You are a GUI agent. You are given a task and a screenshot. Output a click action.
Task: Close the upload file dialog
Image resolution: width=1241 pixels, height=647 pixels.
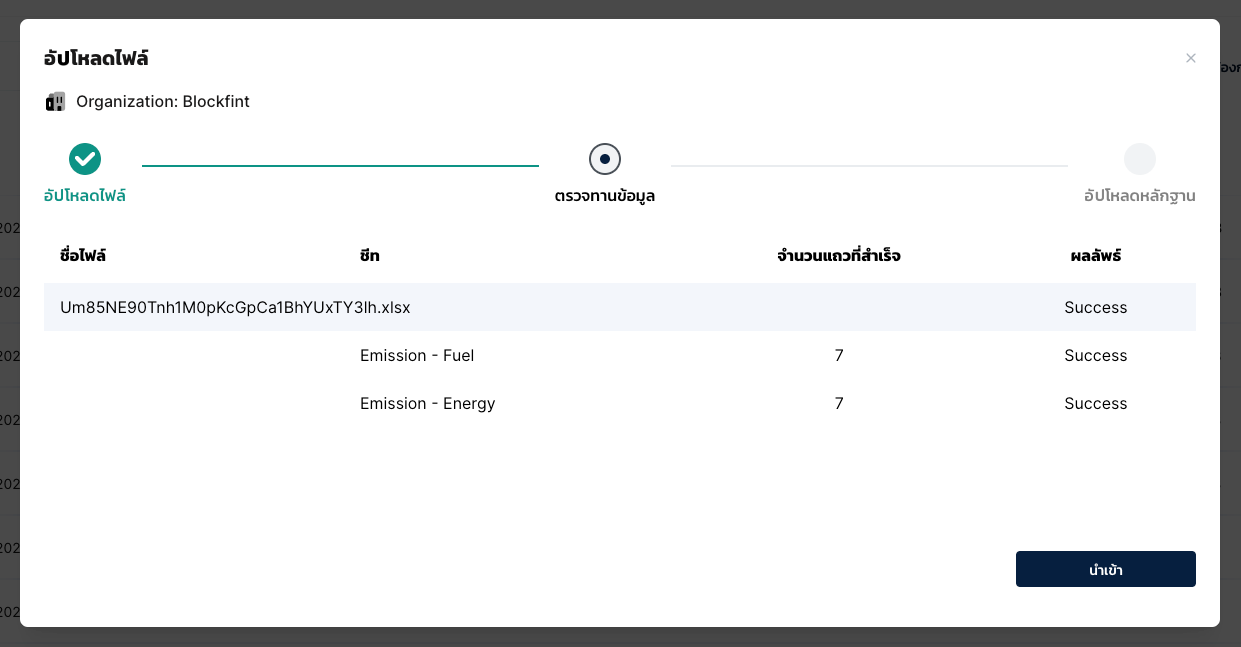[1190, 58]
